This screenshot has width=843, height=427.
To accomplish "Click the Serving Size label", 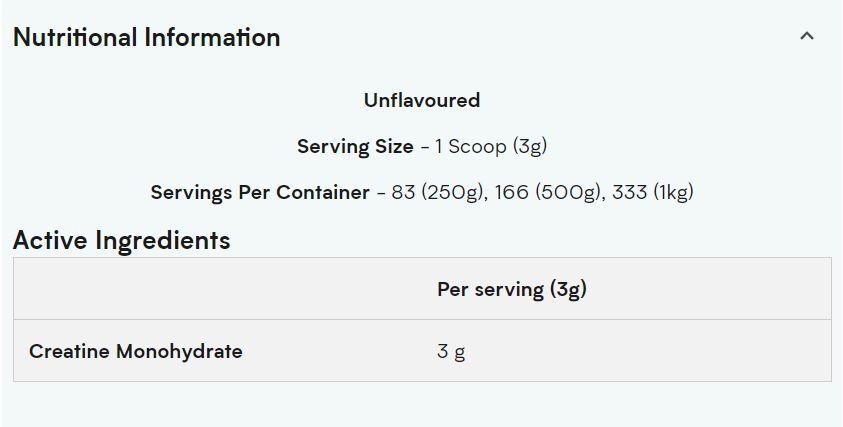I will [355, 146].
